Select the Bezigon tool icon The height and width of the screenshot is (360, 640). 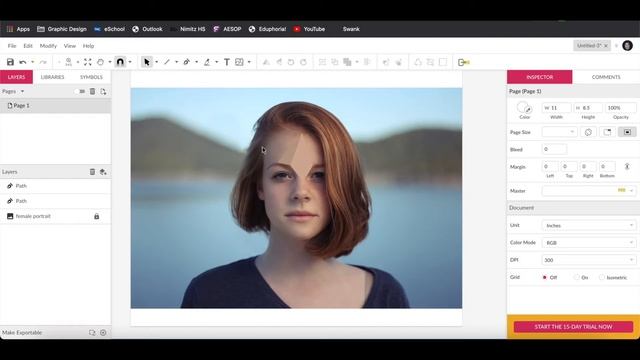point(207,62)
